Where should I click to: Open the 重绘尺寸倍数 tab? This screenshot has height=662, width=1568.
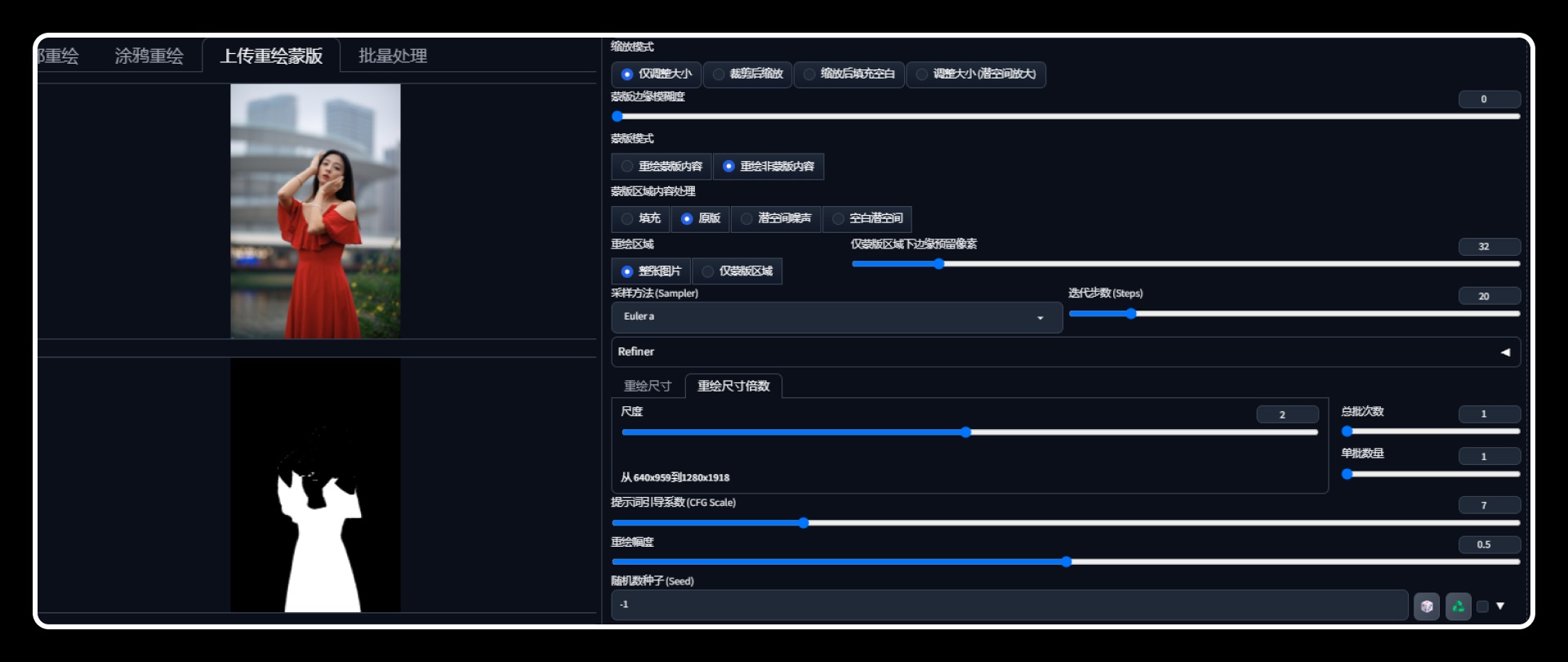tap(733, 386)
